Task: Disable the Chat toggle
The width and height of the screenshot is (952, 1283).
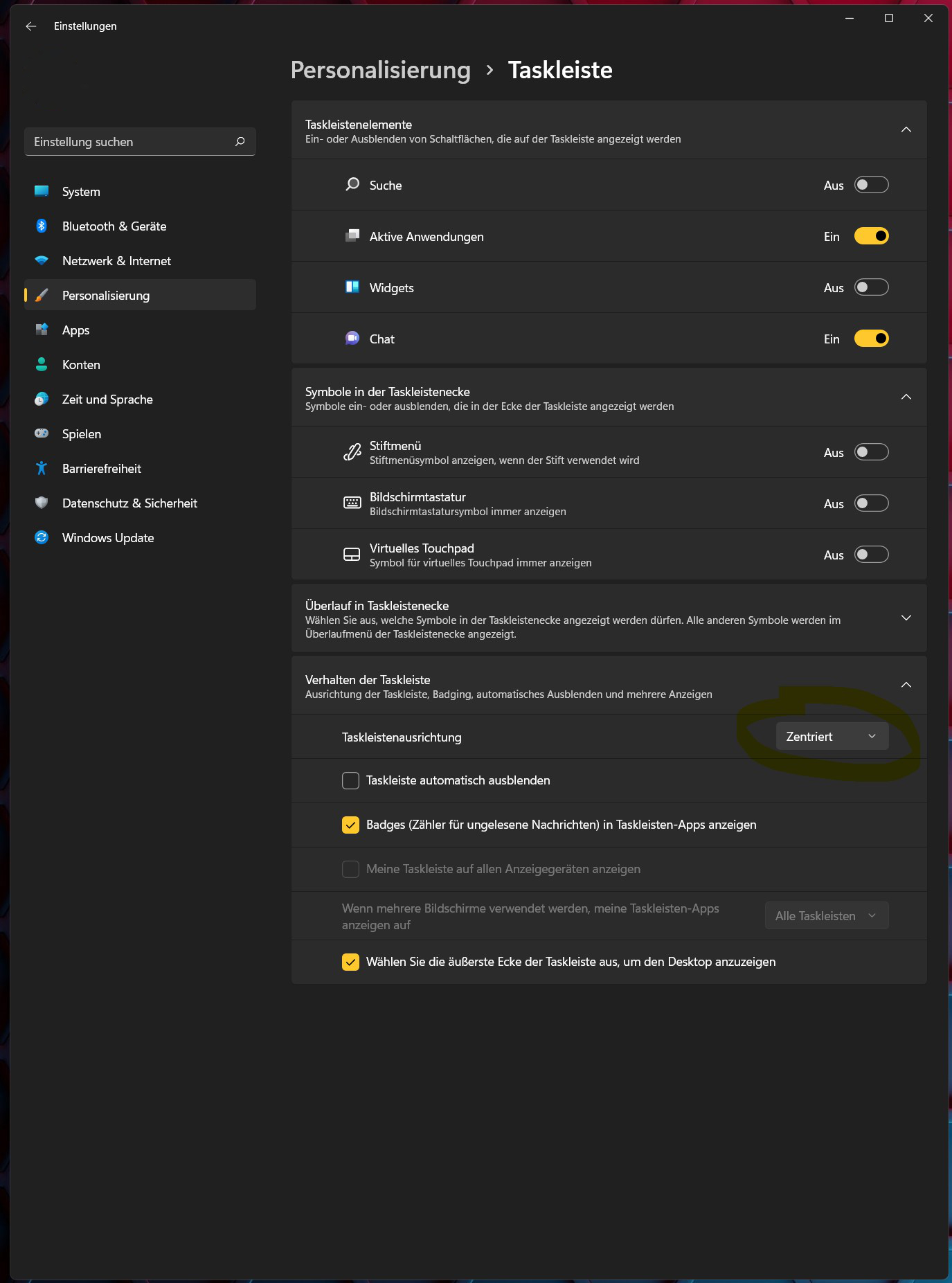Action: click(871, 339)
